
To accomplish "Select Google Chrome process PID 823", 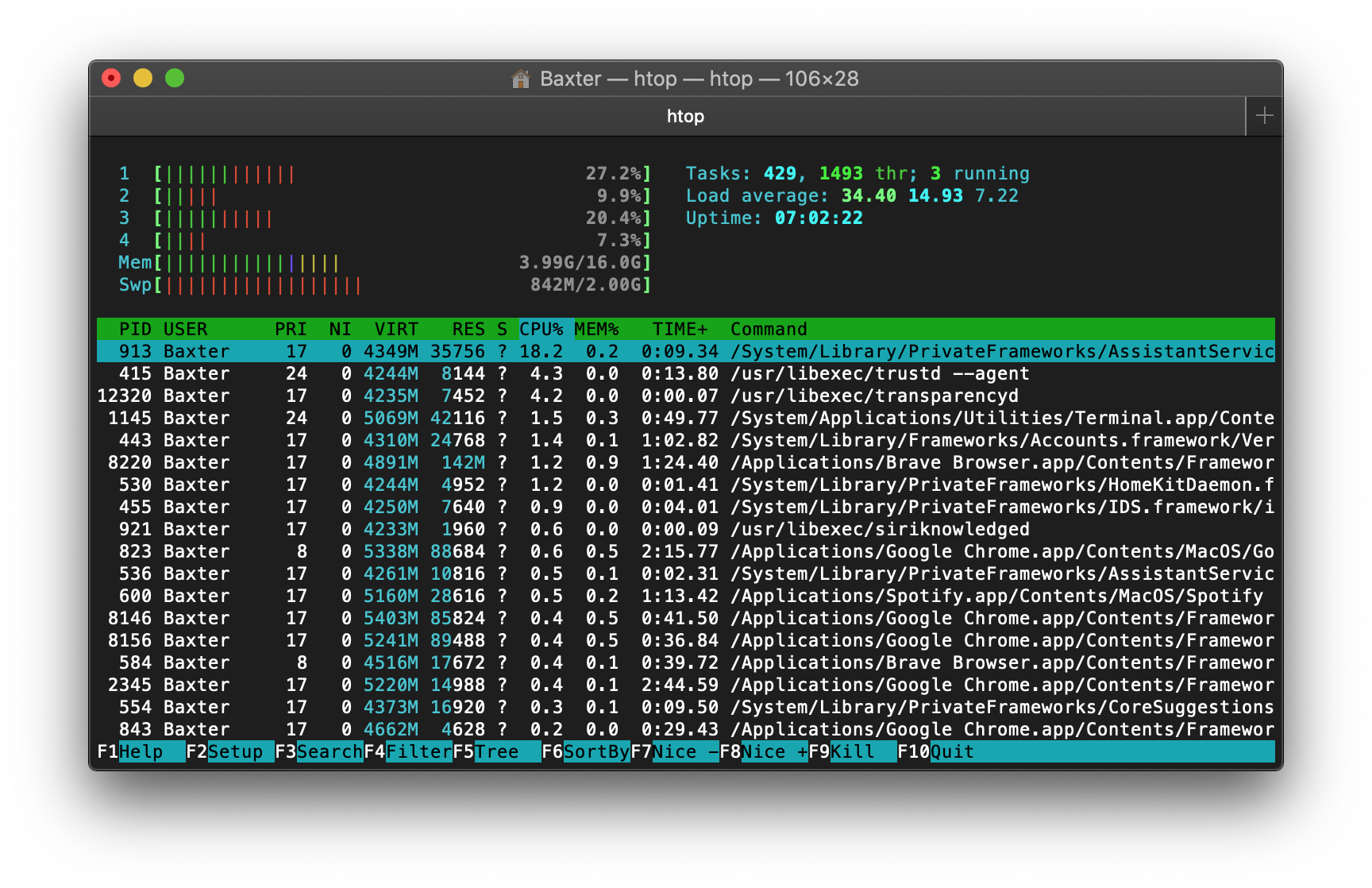I will 686,551.
